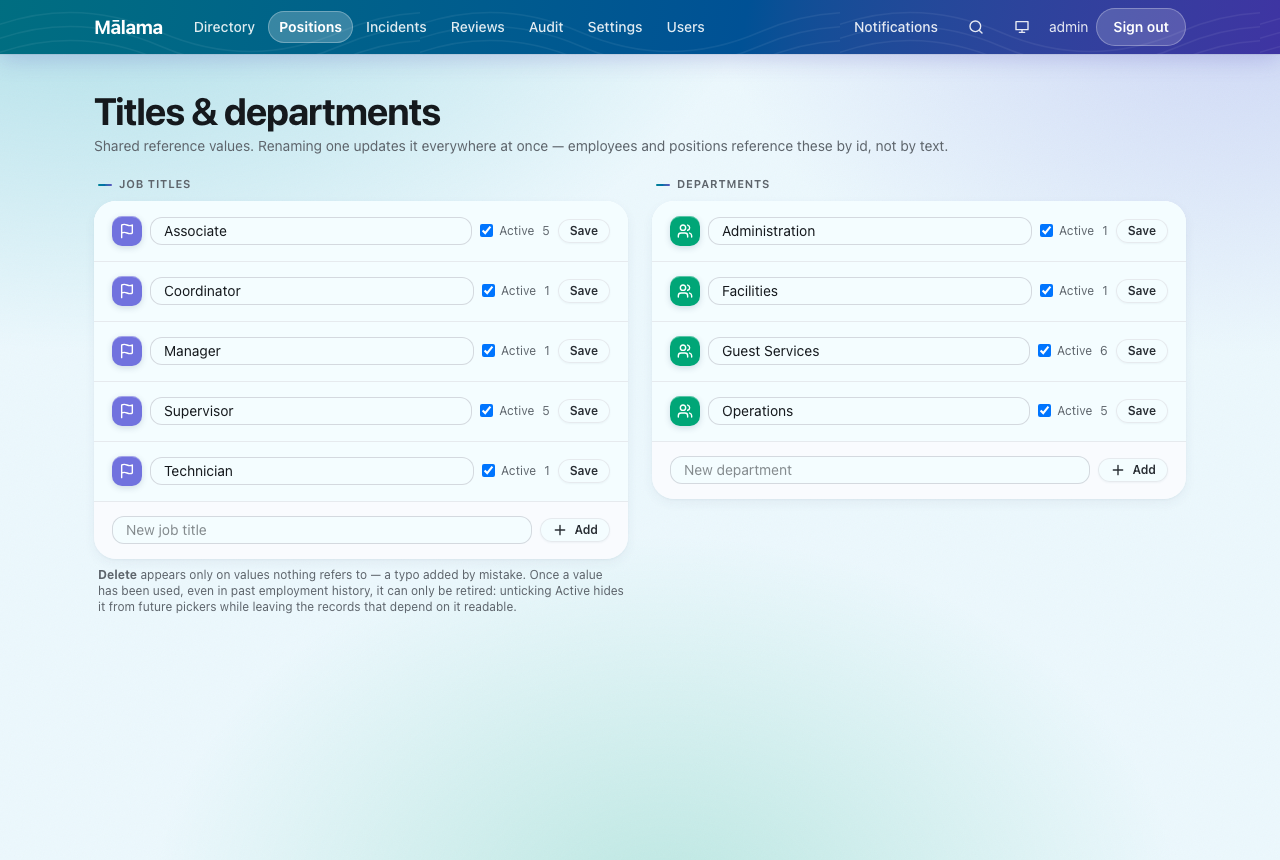Viewport: 1280px width, 860px height.
Task: Focus the New job title field
Action: click(x=322, y=530)
